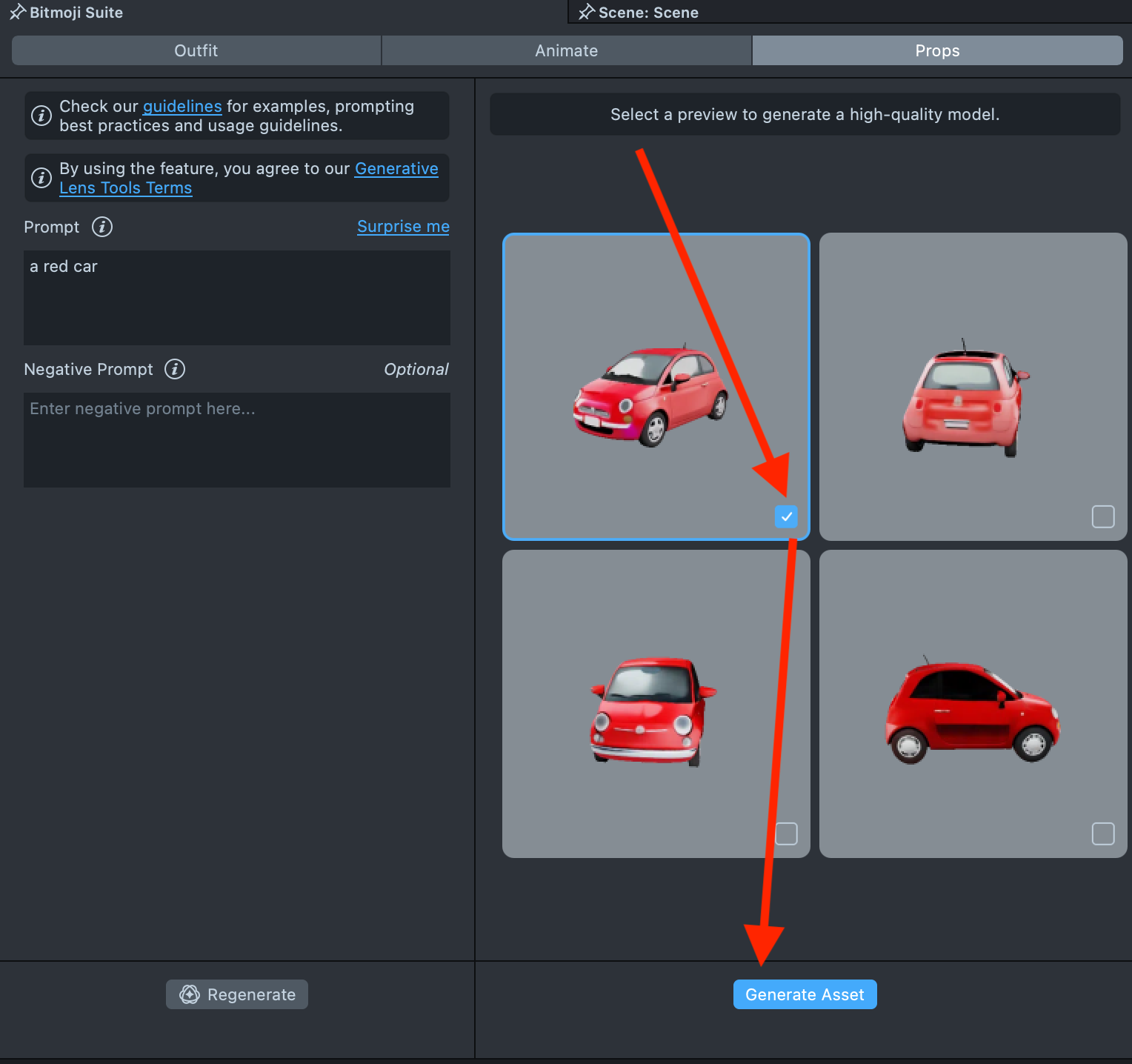Click the pin icon beside Bitmoji Suite
This screenshot has height=1064, width=1132.
click(x=17, y=12)
